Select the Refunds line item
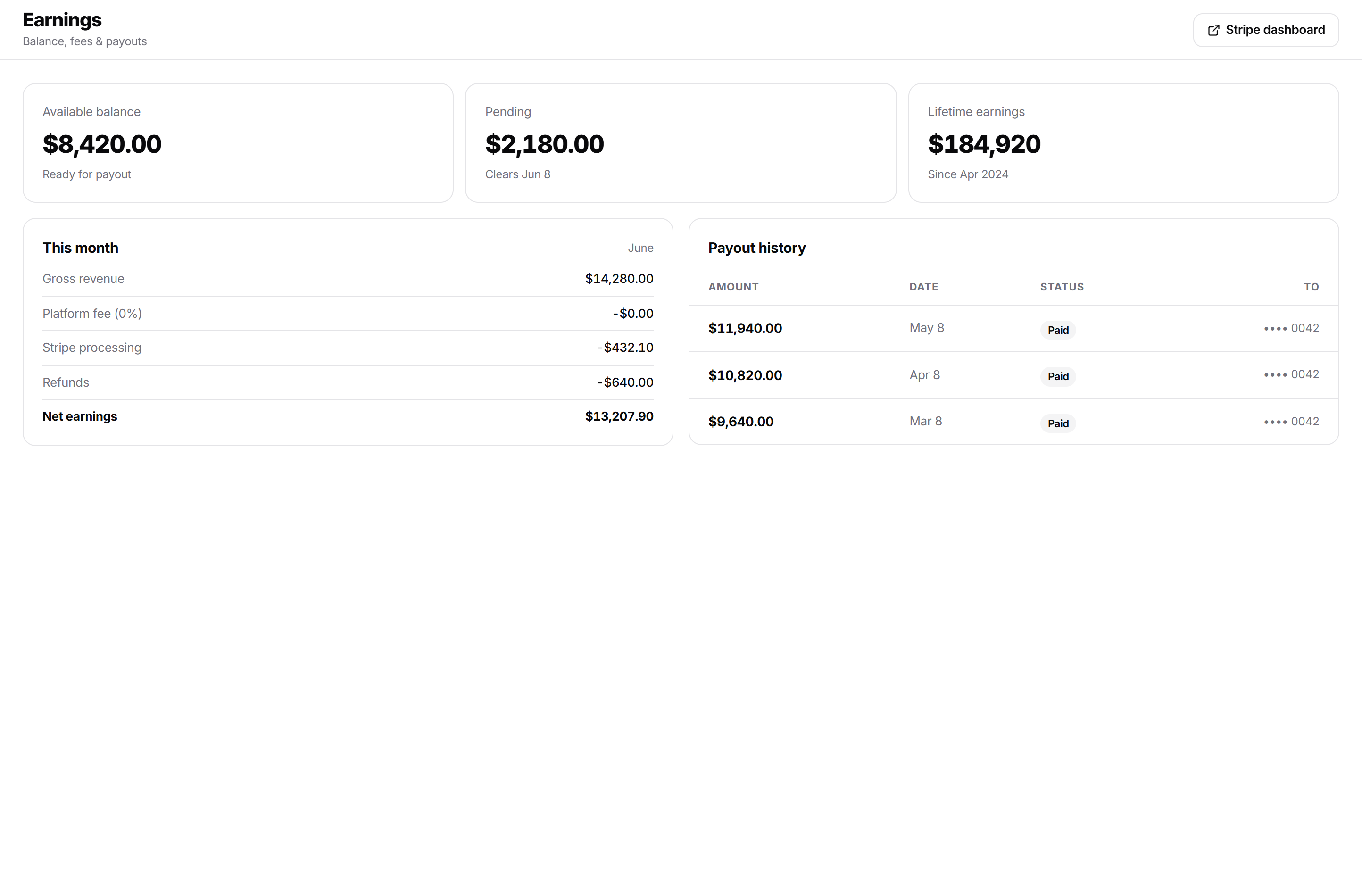 348,382
